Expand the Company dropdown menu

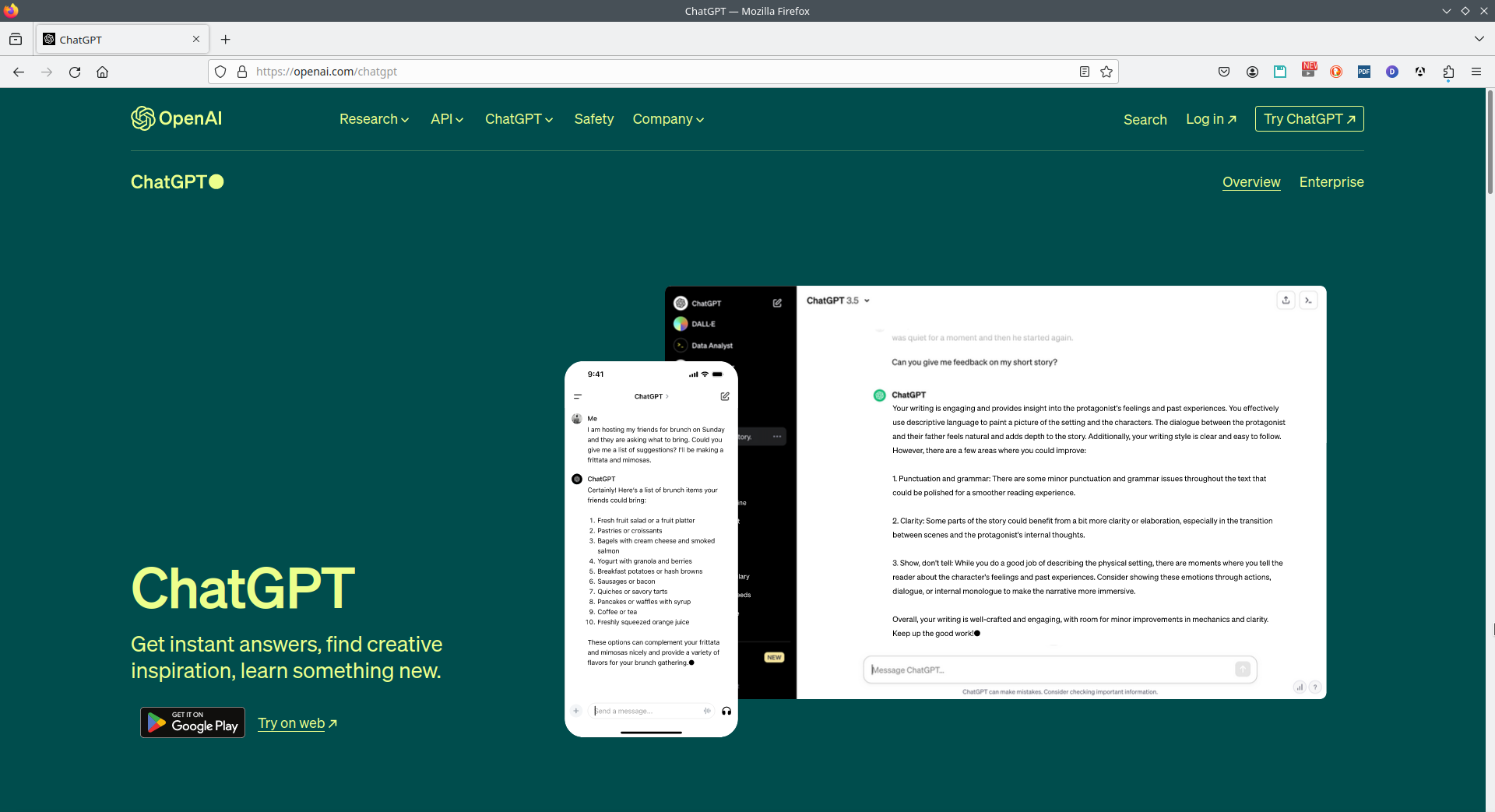point(668,119)
